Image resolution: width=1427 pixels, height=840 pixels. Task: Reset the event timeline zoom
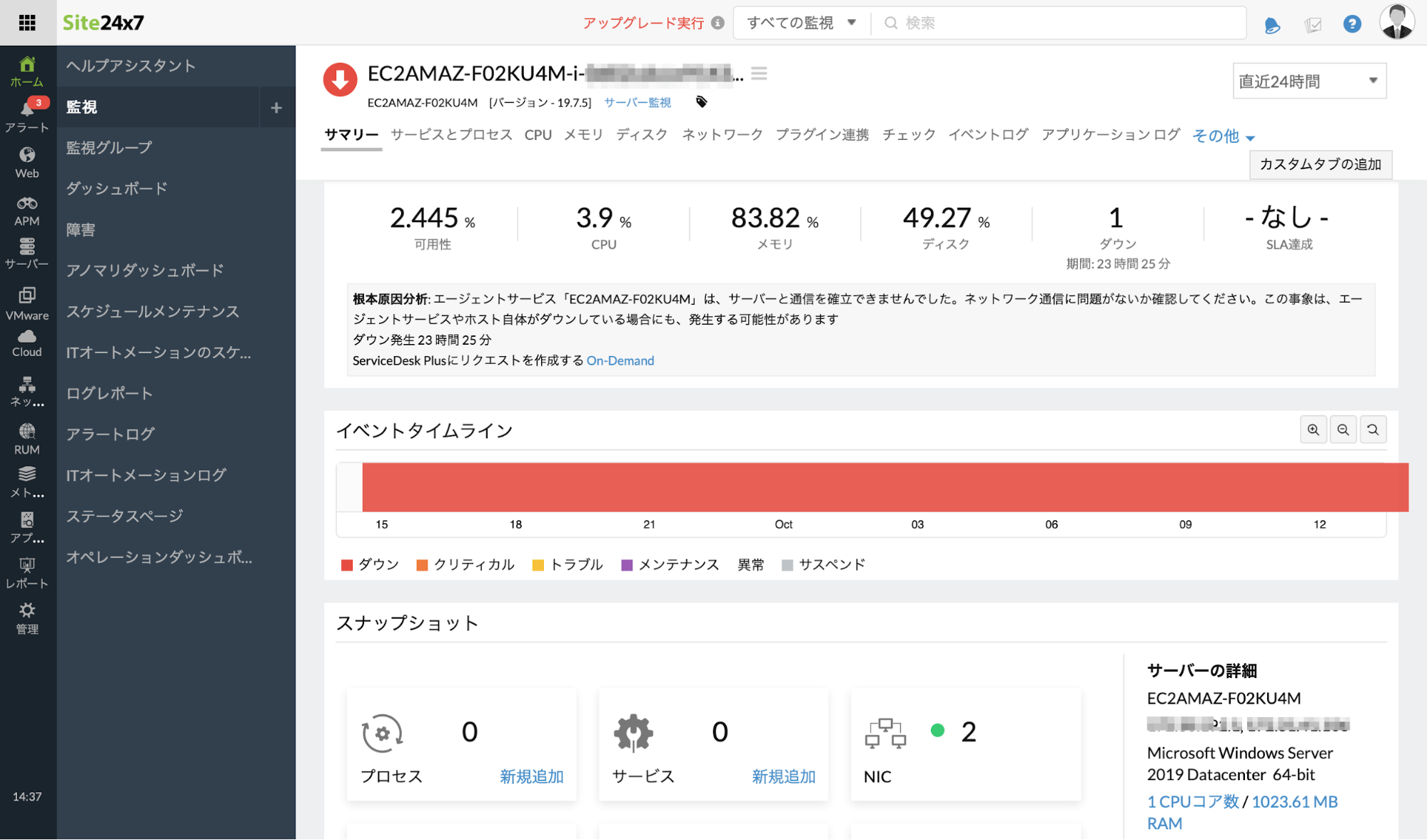(1373, 430)
